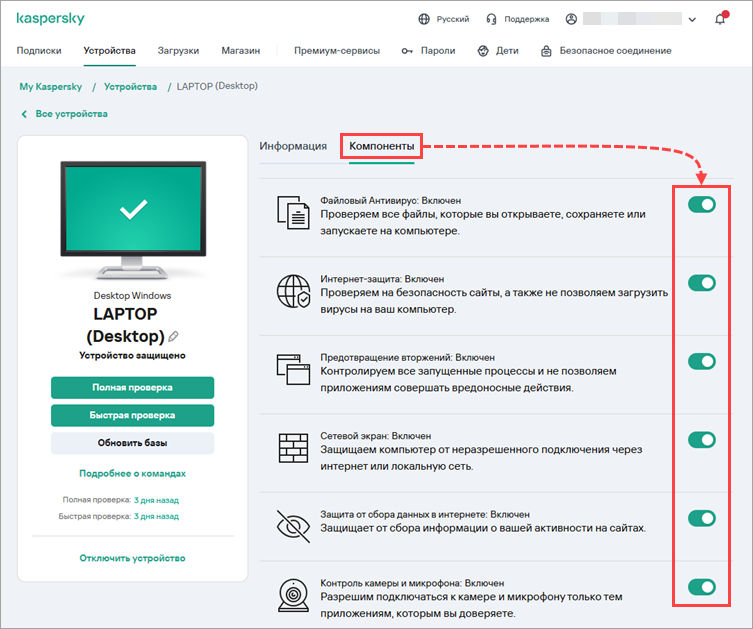This screenshot has height=629, width=753.
Task: Start Быстрая проверка scan
Action: tap(133, 415)
